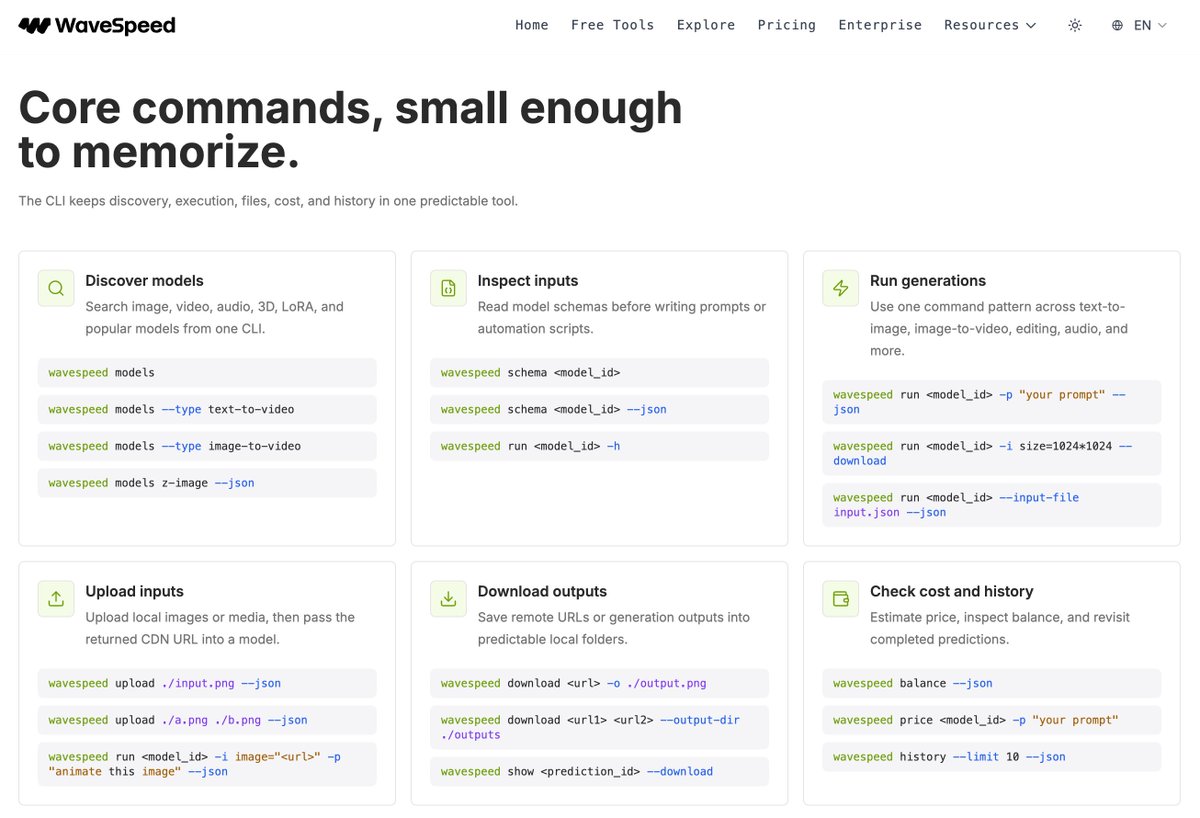The image size is (1200, 818).
Task: Click "wavespeed upload ./a.png ./b.png" command
Action: (207, 720)
